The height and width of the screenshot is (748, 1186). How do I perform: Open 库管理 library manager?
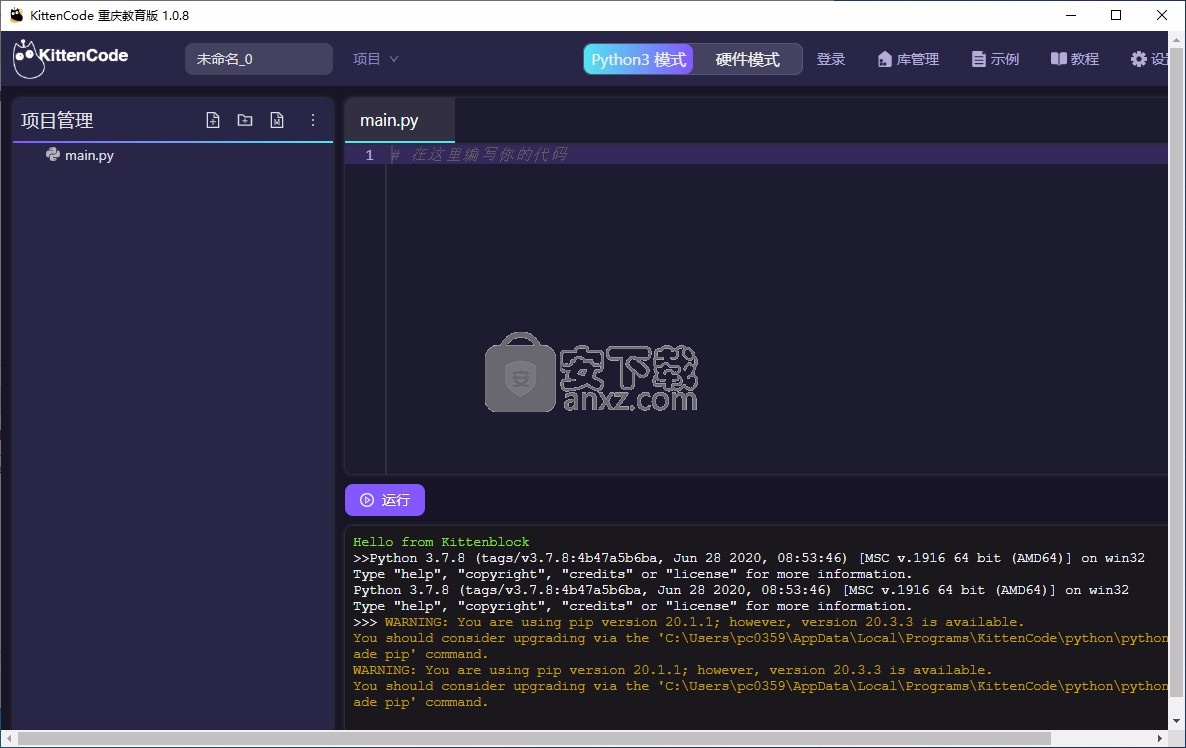pos(908,59)
